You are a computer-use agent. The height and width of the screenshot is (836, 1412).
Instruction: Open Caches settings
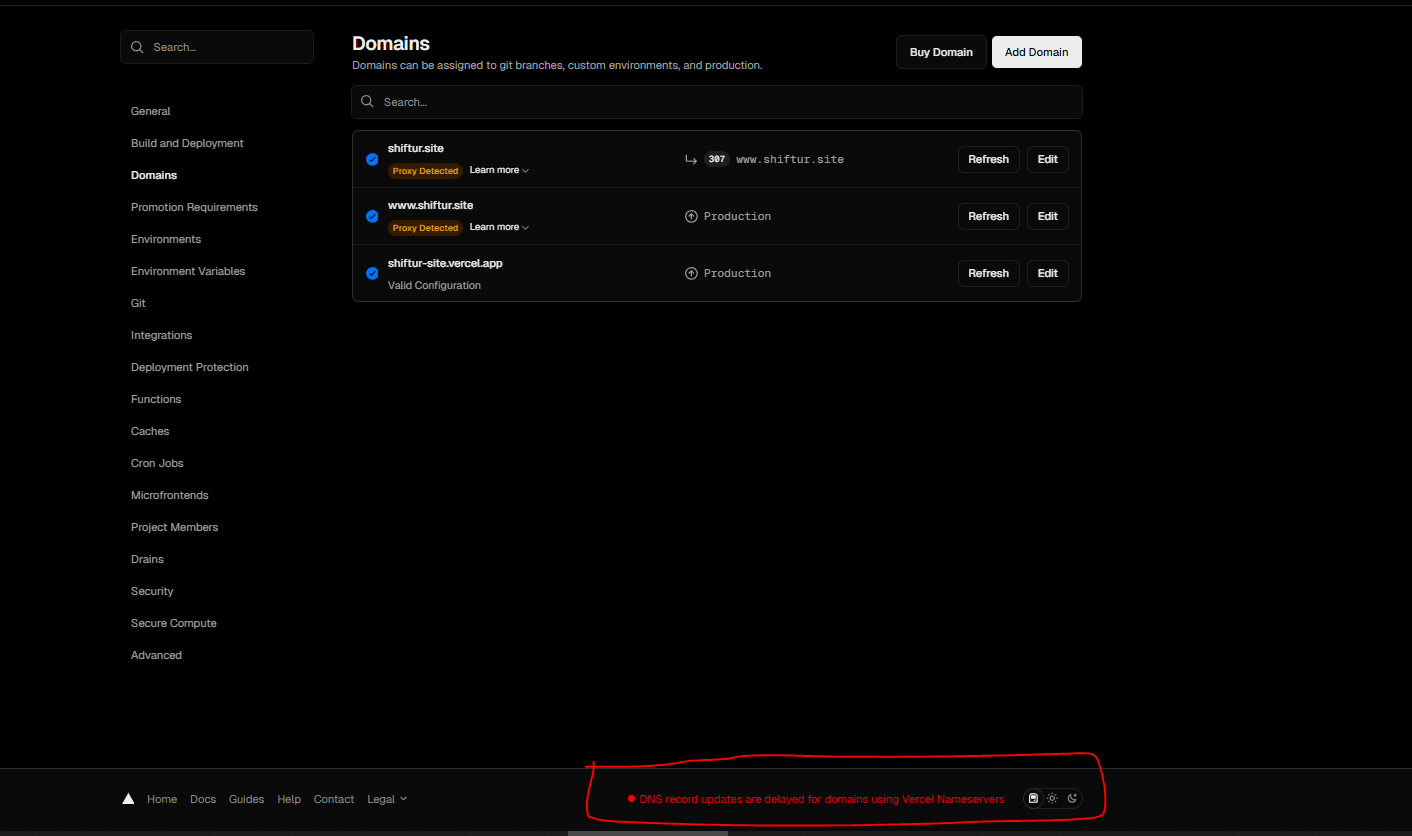(x=150, y=431)
